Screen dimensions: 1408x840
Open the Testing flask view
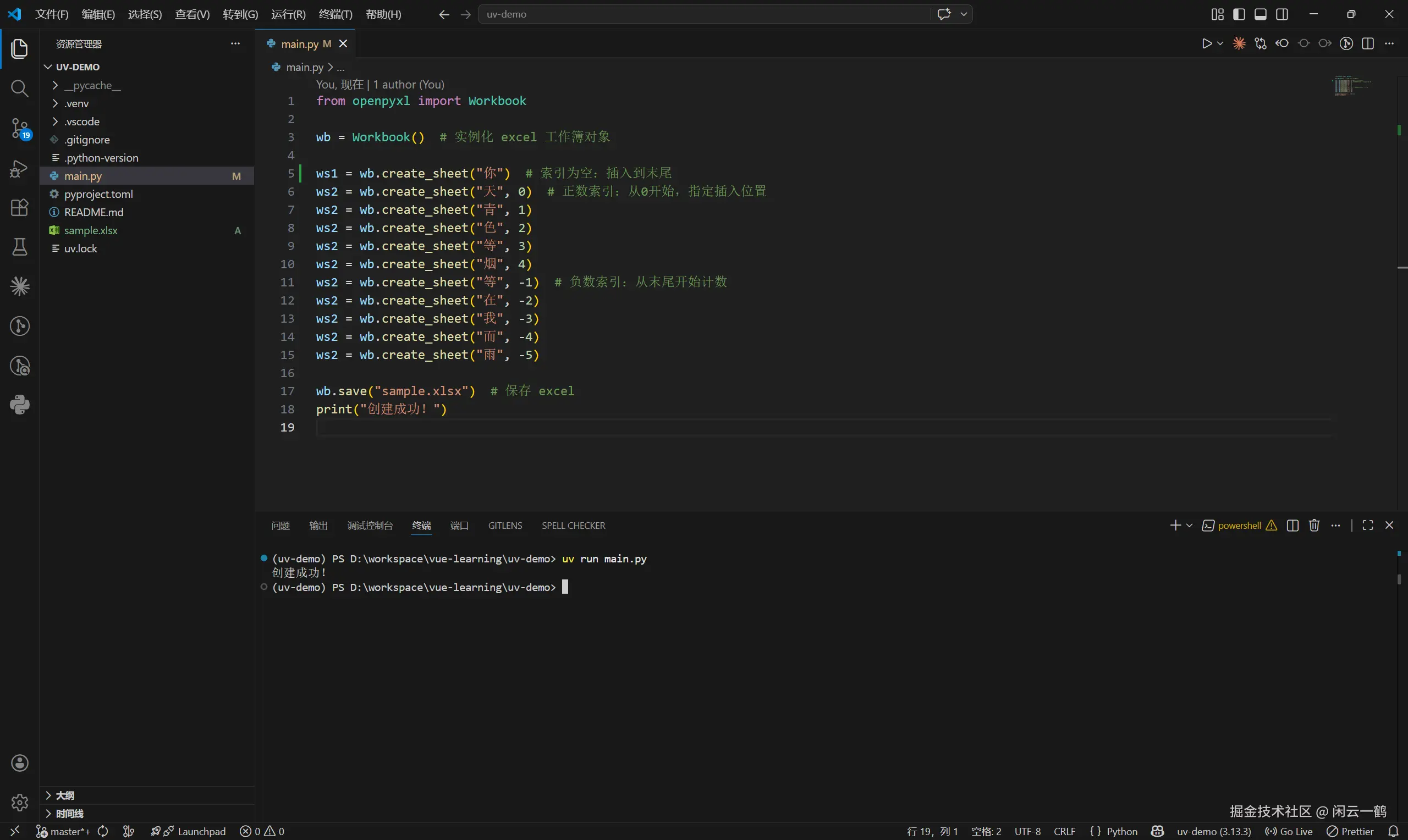click(19, 247)
